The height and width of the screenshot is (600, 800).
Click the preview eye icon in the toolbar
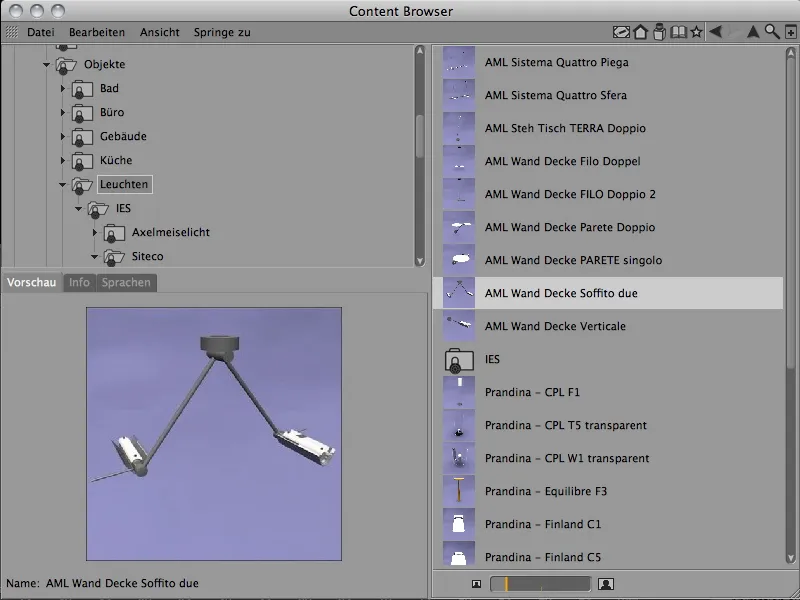[621, 32]
